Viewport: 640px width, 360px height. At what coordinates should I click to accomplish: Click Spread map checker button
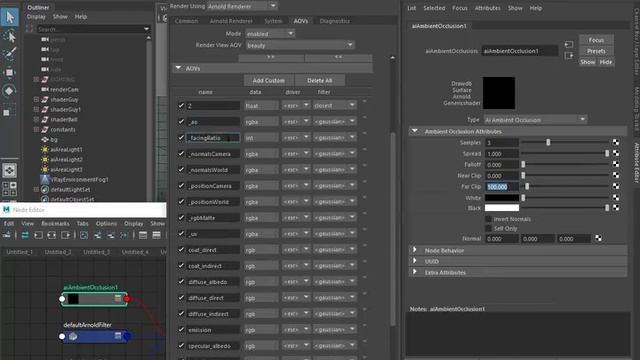[616, 153]
